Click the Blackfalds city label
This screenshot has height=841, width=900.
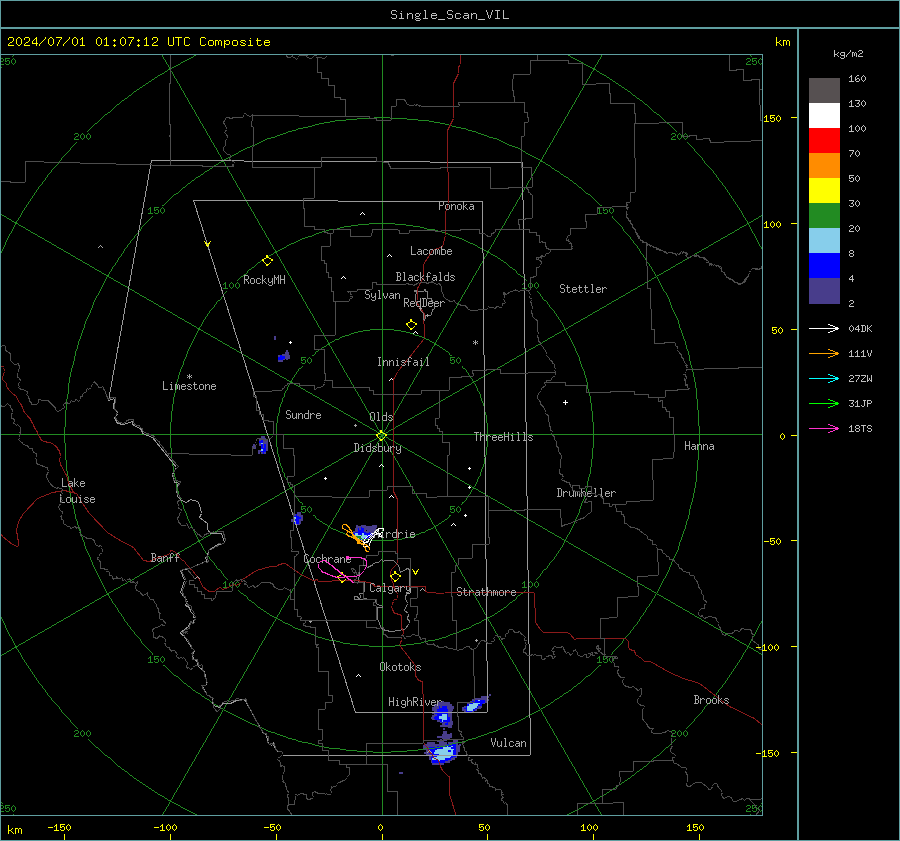425,277
